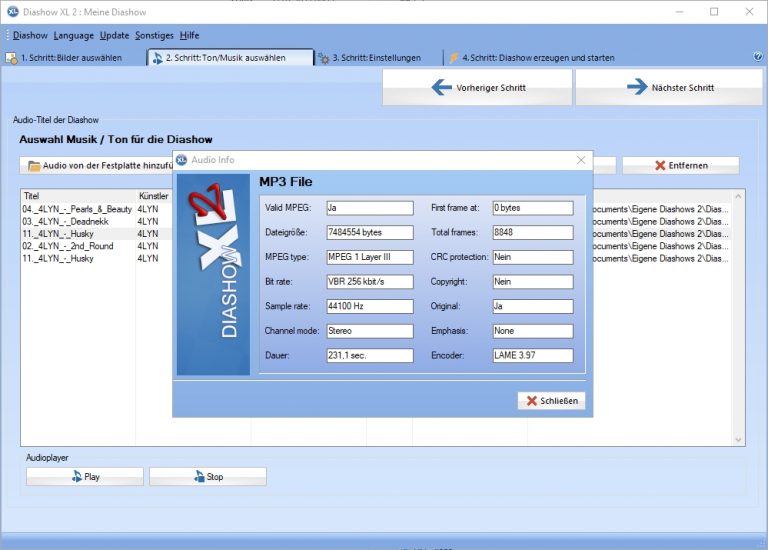The height and width of the screenshot is (550, 768).
Task: Play the selected audio track
Action: tap(85, 477)
